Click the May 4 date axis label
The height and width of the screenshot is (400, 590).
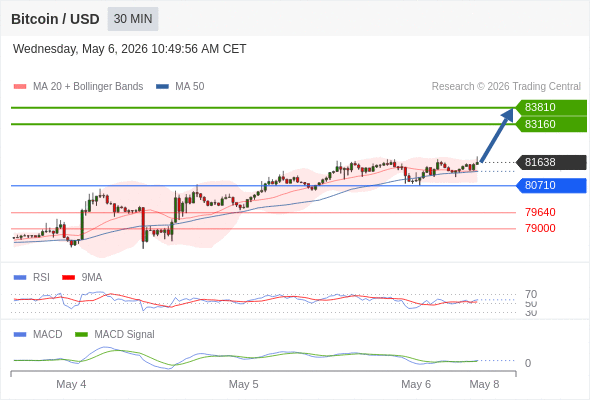[x=71, y=384]
